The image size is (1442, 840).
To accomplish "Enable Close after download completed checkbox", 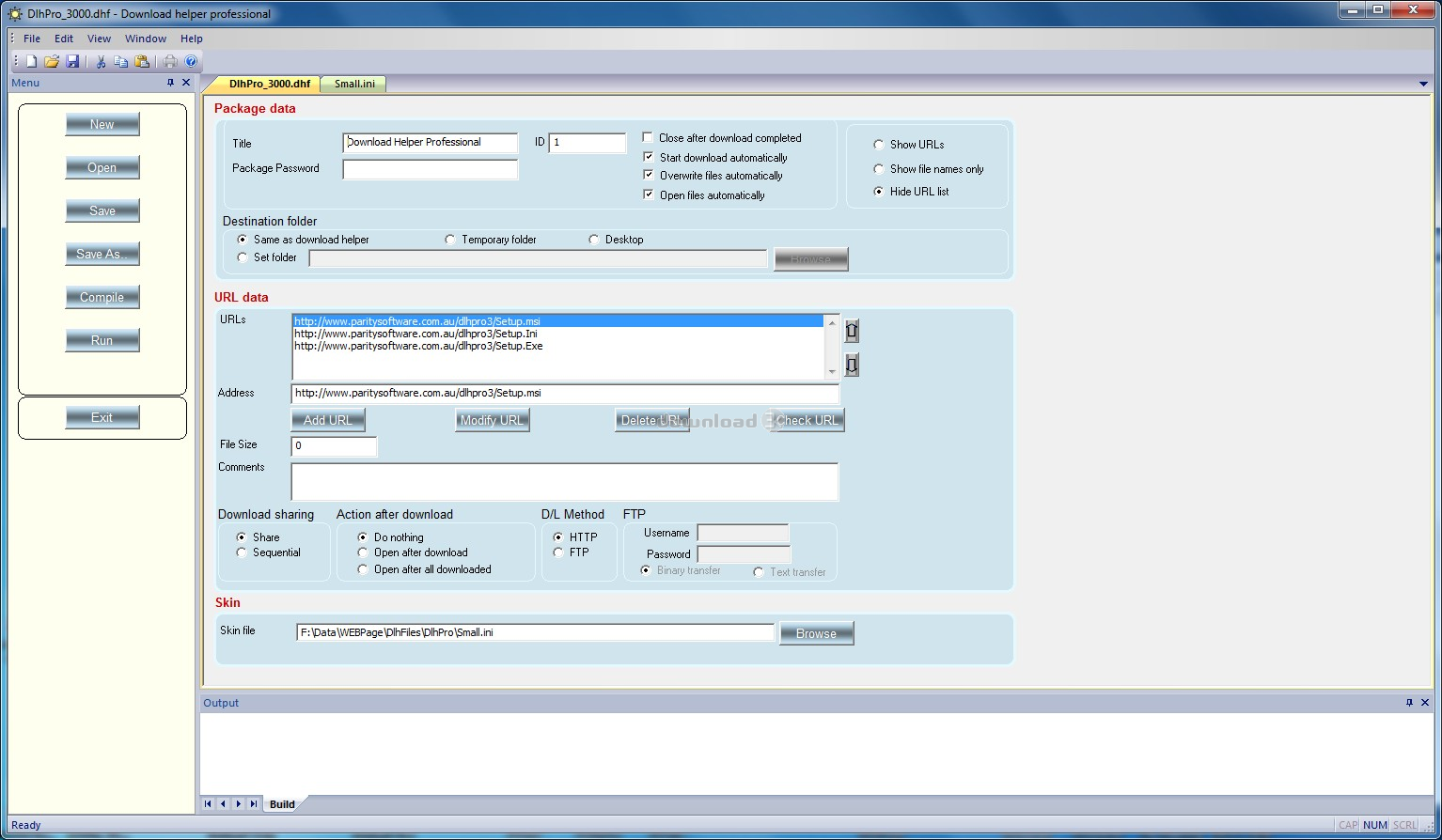I will click(648, 137).
